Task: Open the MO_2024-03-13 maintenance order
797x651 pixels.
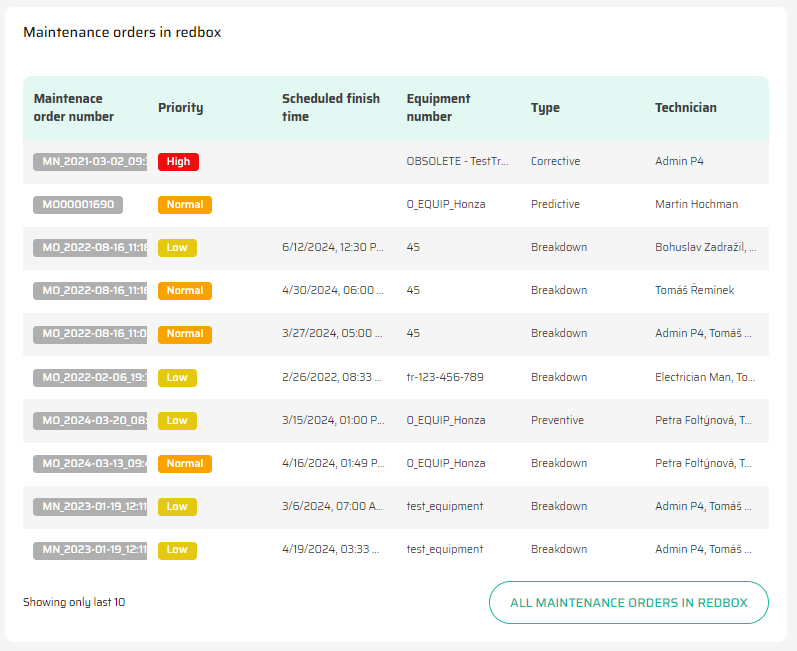Action: point(90,463)
